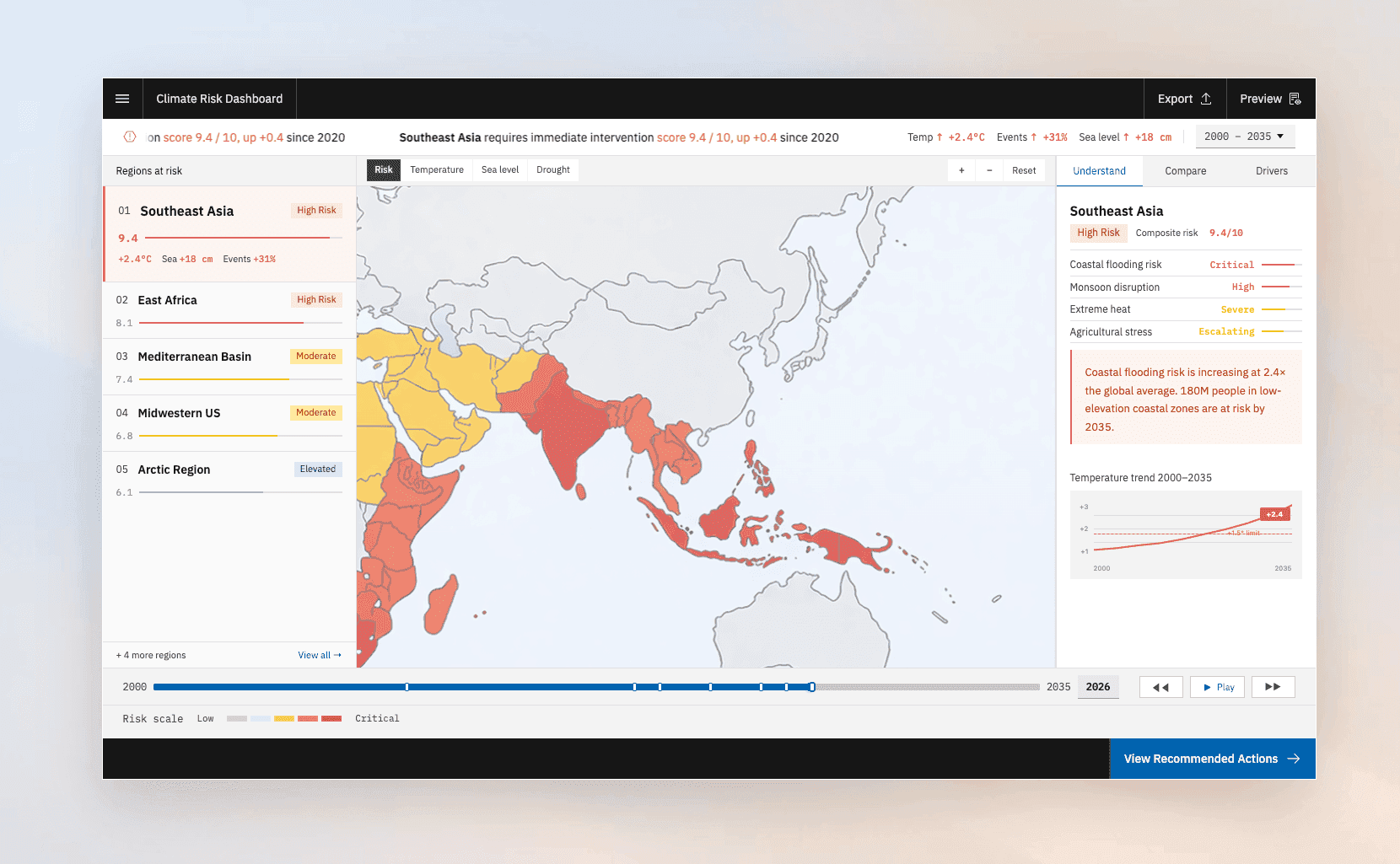Switch to the Drivers tab

tap(1272, 171)
